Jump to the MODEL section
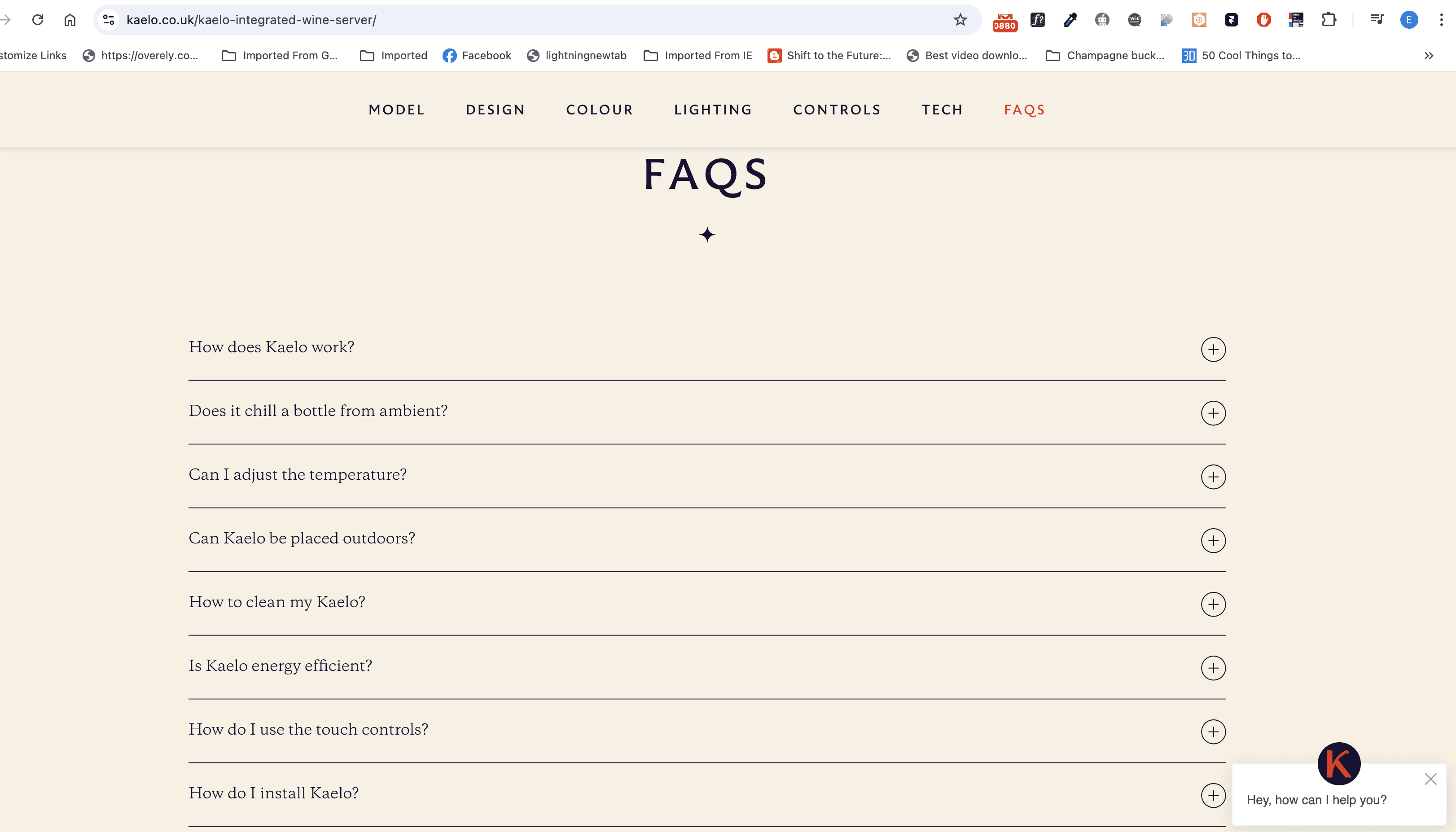Viewport: 1456px width, 832px height. click(x=397, y=109)
